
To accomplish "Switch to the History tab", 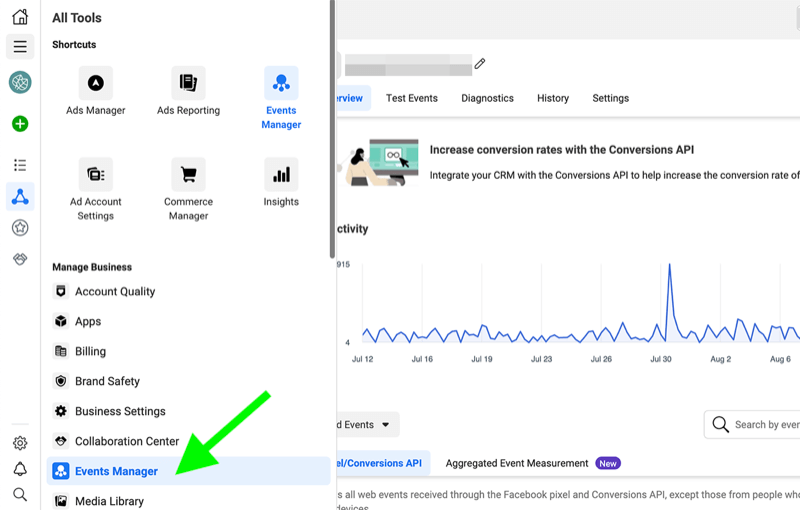I will [553, 98].
